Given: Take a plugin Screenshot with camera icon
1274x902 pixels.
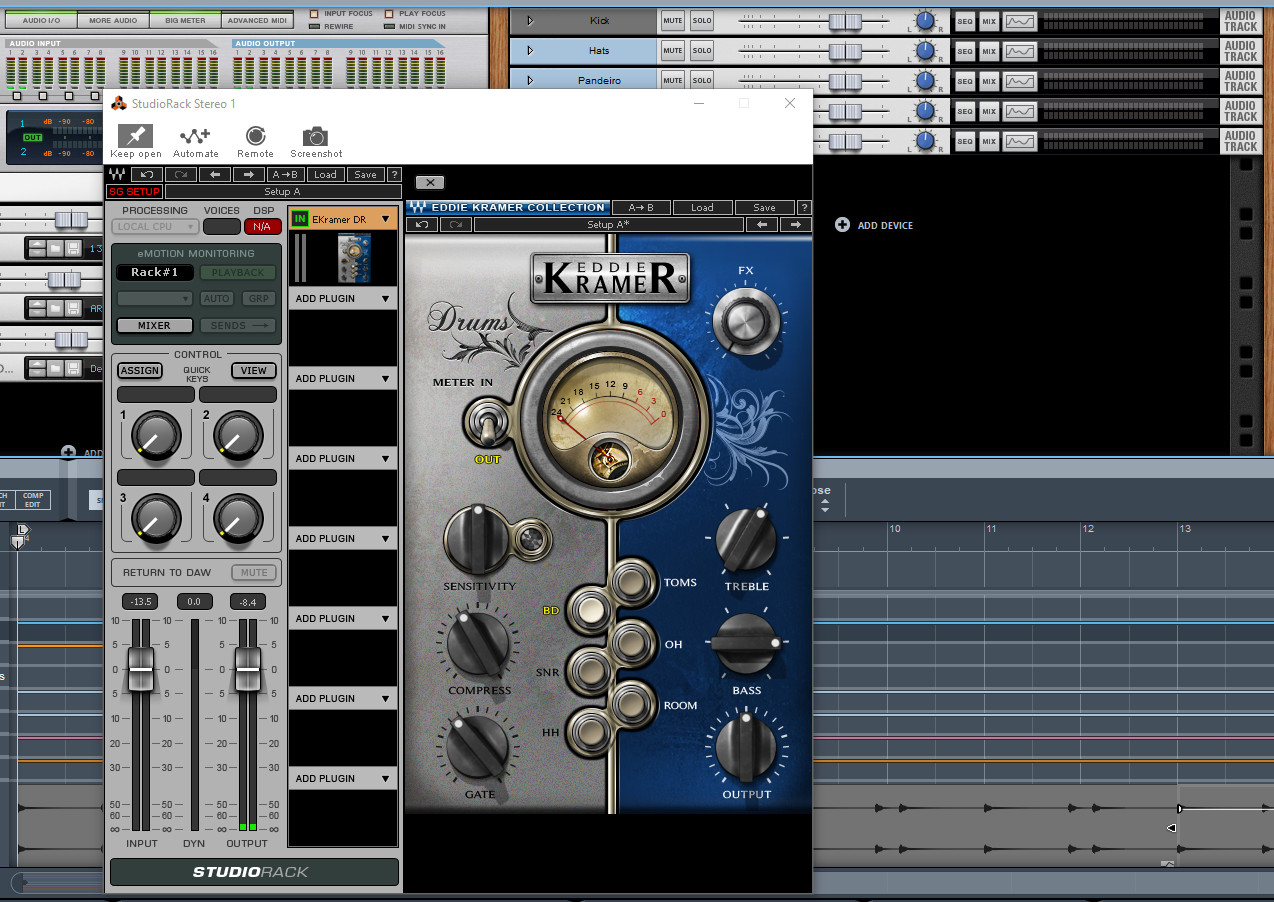Looking at the screenshot, I should tap(316, 136).
